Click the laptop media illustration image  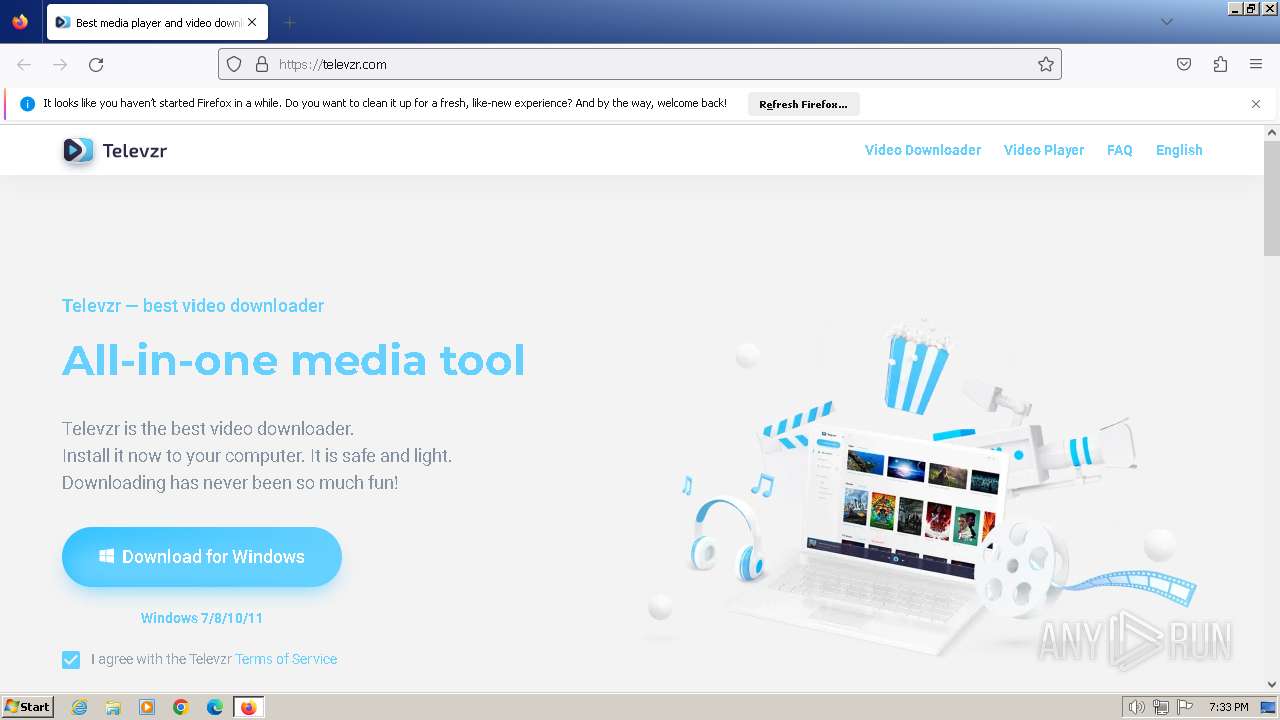pyautogui.click(x=920, y=490)
